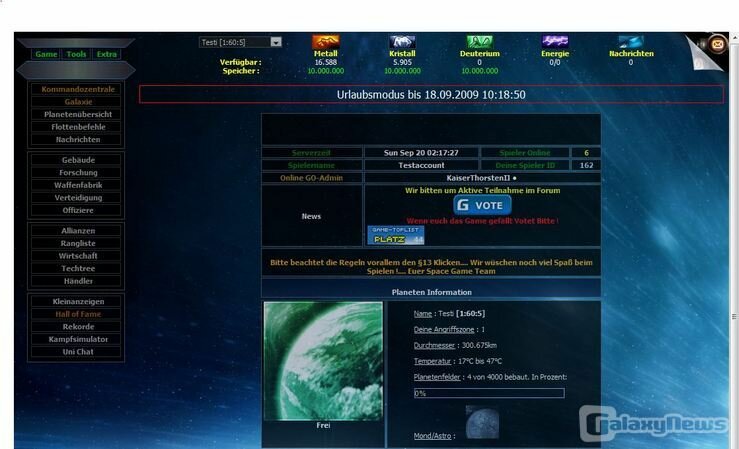Click the player ID value 162
This screenshot has height=449, width=739.
coord(586,165)
